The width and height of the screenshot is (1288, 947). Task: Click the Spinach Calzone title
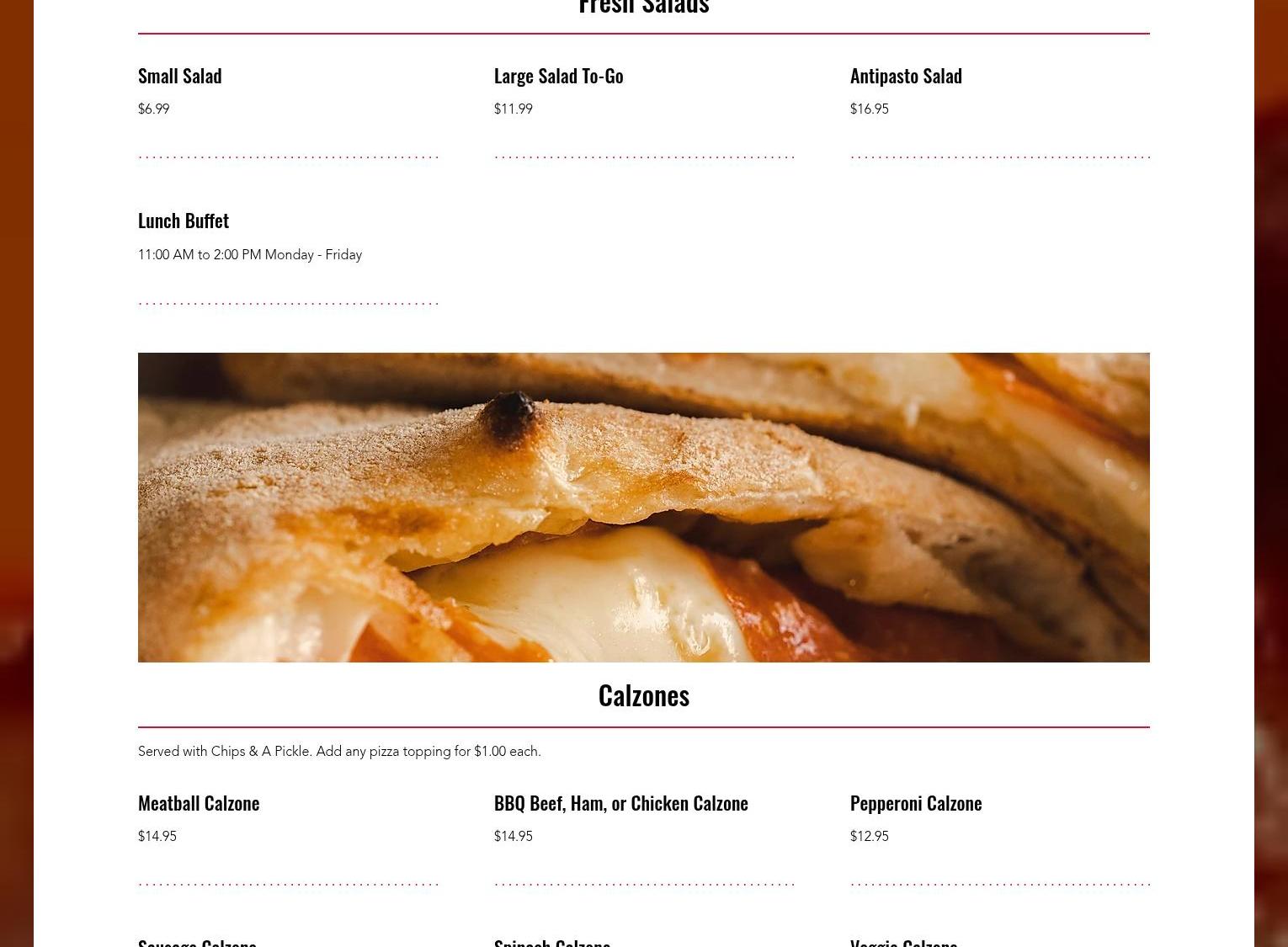tap(552, 941)
